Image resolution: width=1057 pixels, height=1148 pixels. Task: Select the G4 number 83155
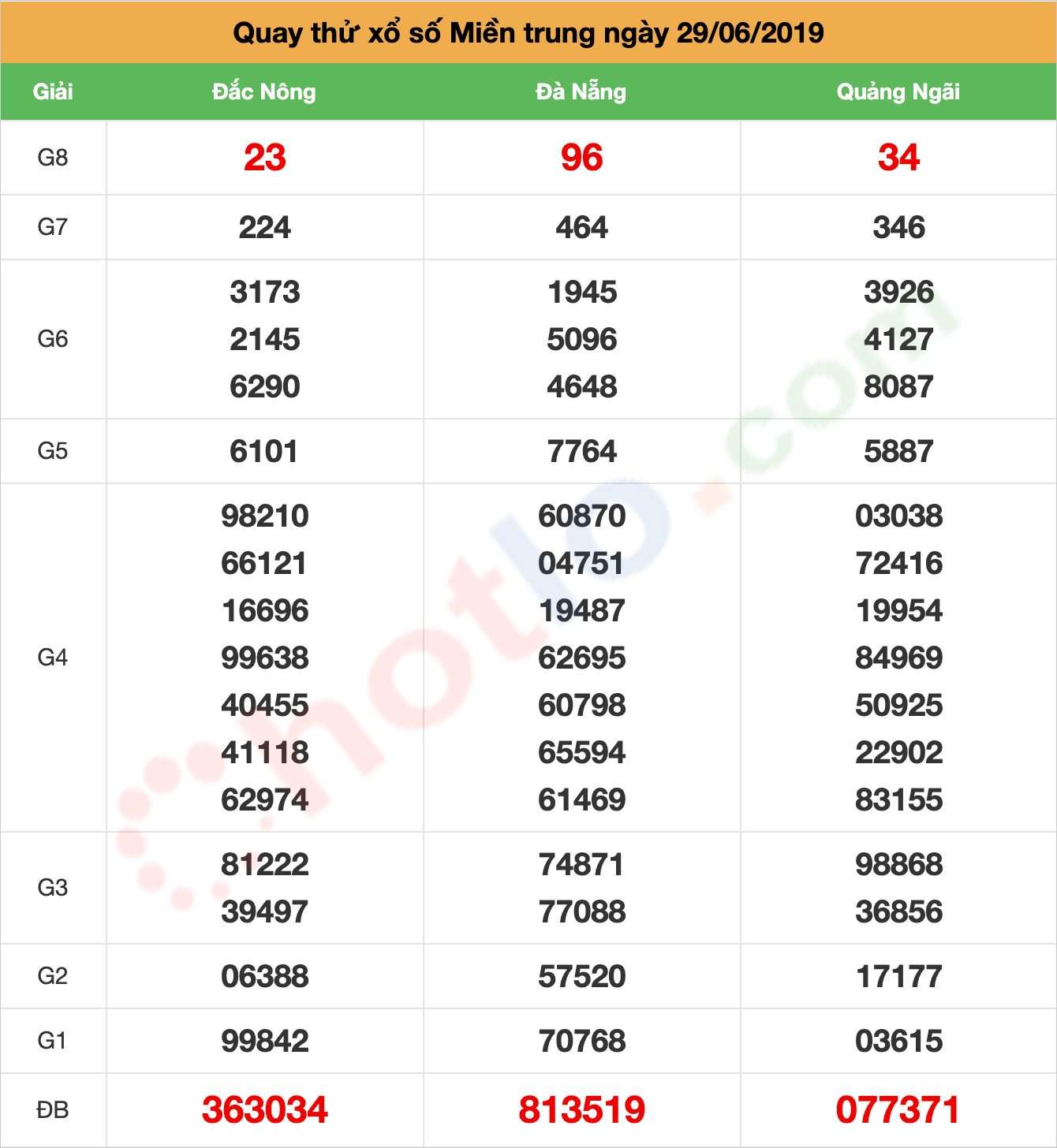[899, 800]
